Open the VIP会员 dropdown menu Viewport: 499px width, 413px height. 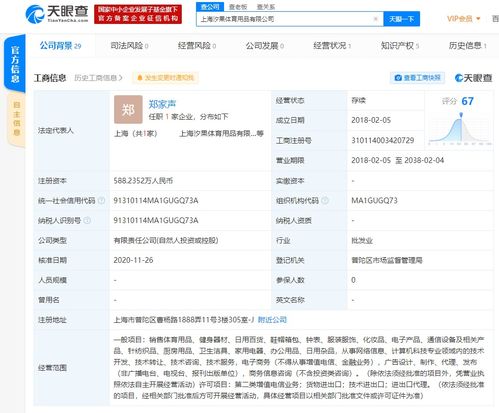(464, 19)
